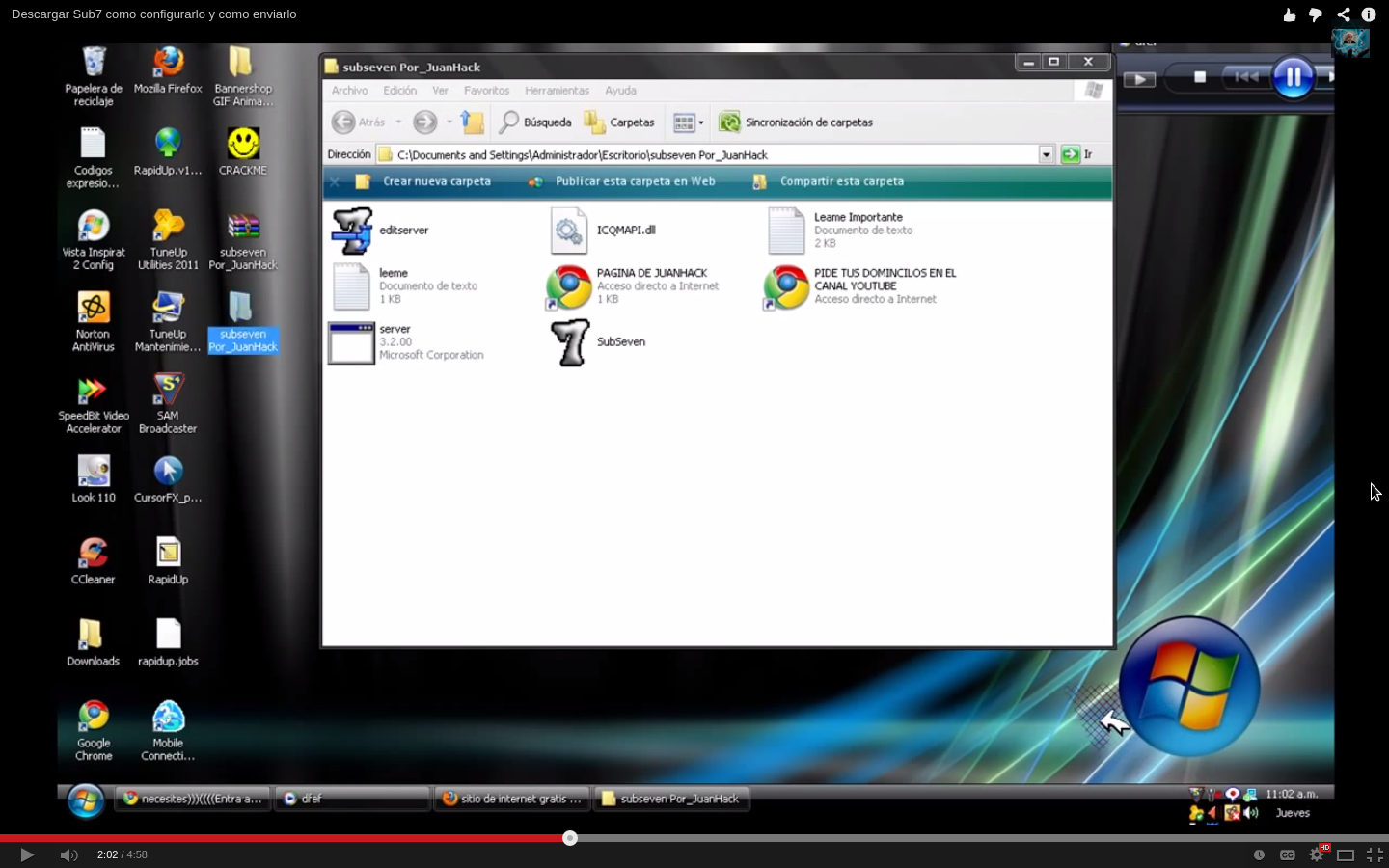The image size is (1389, 868).
Task: Play the YouTube video
Action: pos(27,854)
